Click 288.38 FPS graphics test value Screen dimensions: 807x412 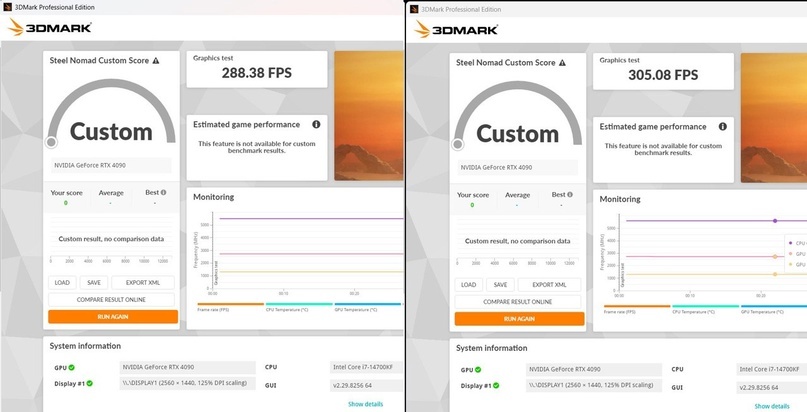257,73
